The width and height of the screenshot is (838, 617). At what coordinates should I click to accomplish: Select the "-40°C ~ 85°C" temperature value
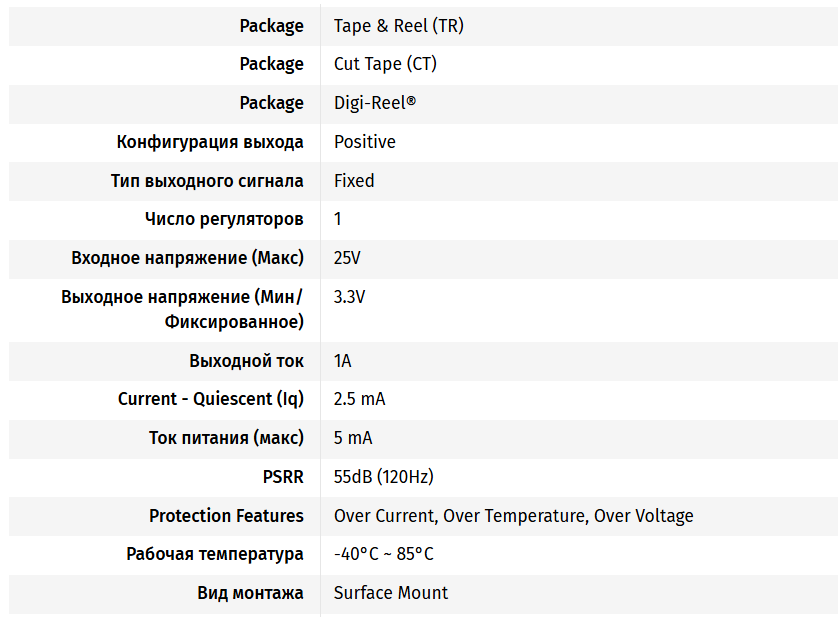[x=383, y=554]
